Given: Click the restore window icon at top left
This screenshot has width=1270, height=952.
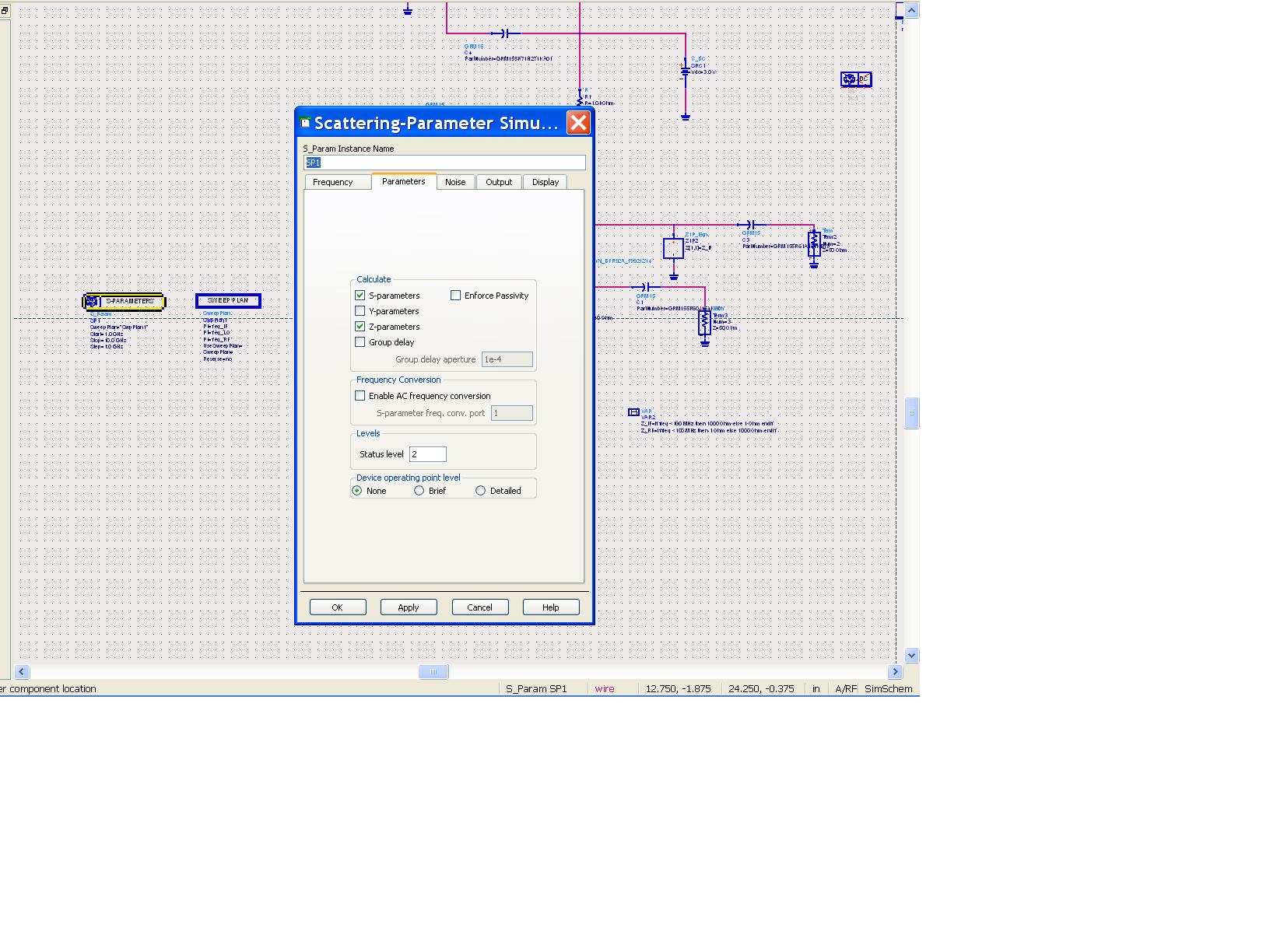Looking at the screenshot, I should tap(5, 11).
